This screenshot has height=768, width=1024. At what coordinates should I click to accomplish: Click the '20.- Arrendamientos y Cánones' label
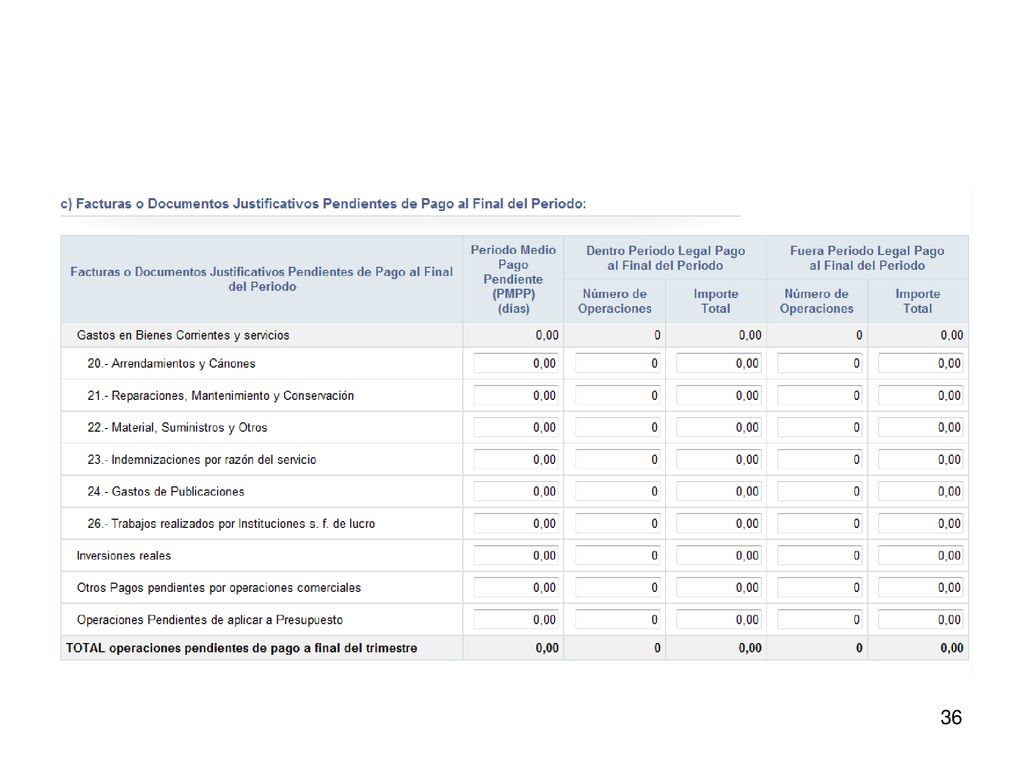coord(171,363)
